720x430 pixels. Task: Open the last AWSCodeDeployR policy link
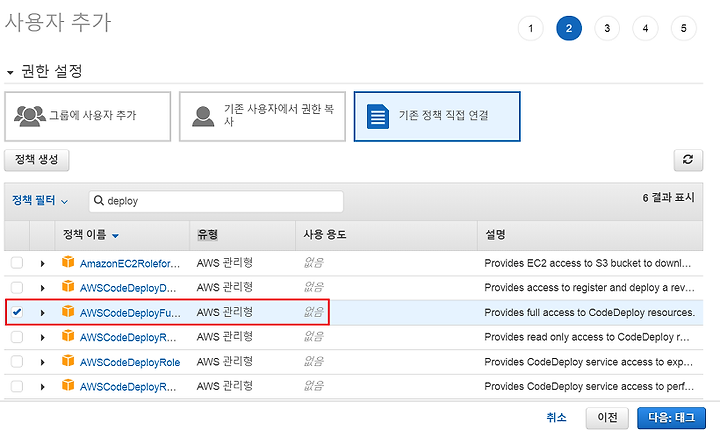point(128,387)
